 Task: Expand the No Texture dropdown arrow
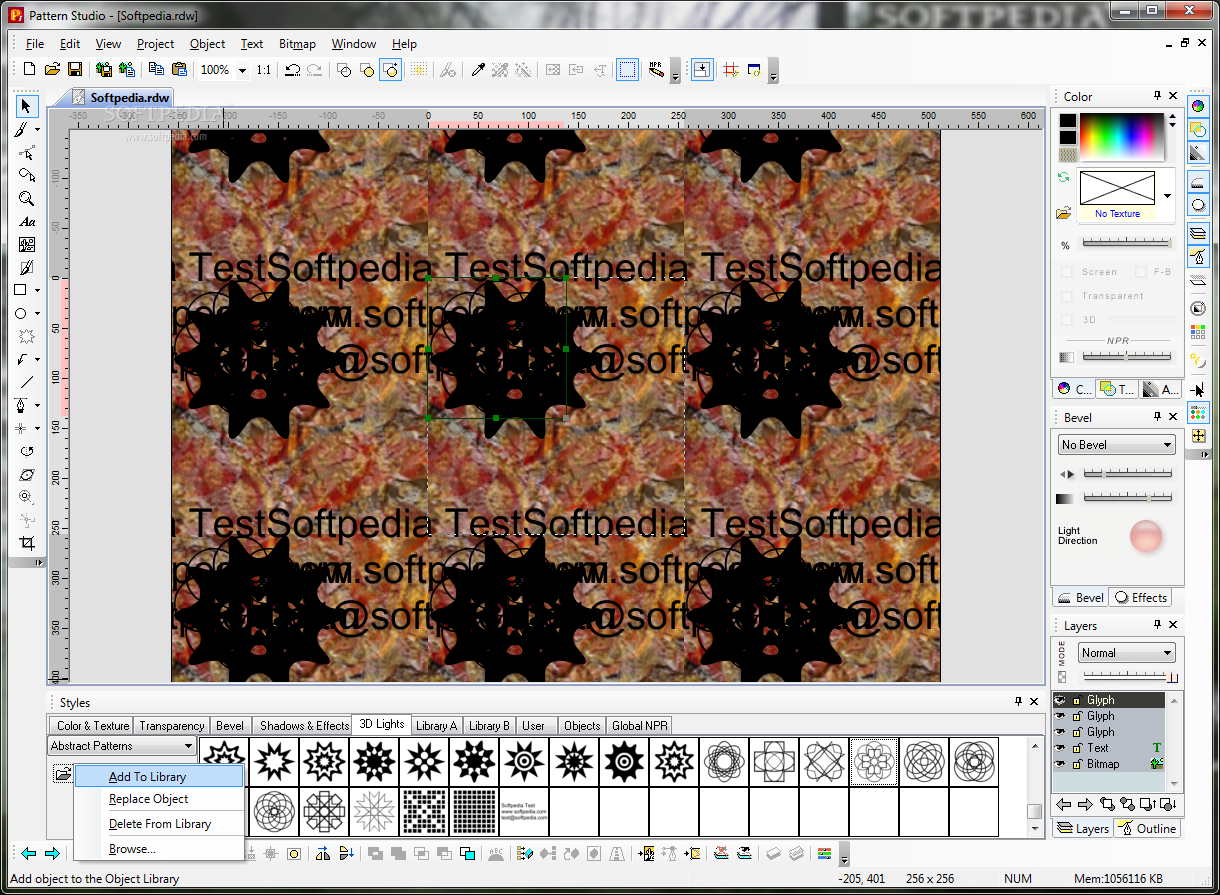coord(1167,196)
